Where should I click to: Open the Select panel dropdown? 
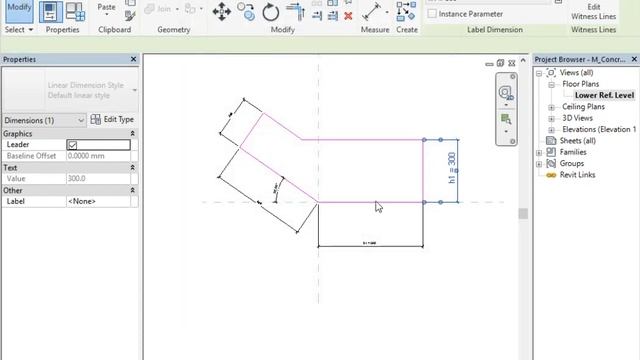coord(19,30)
